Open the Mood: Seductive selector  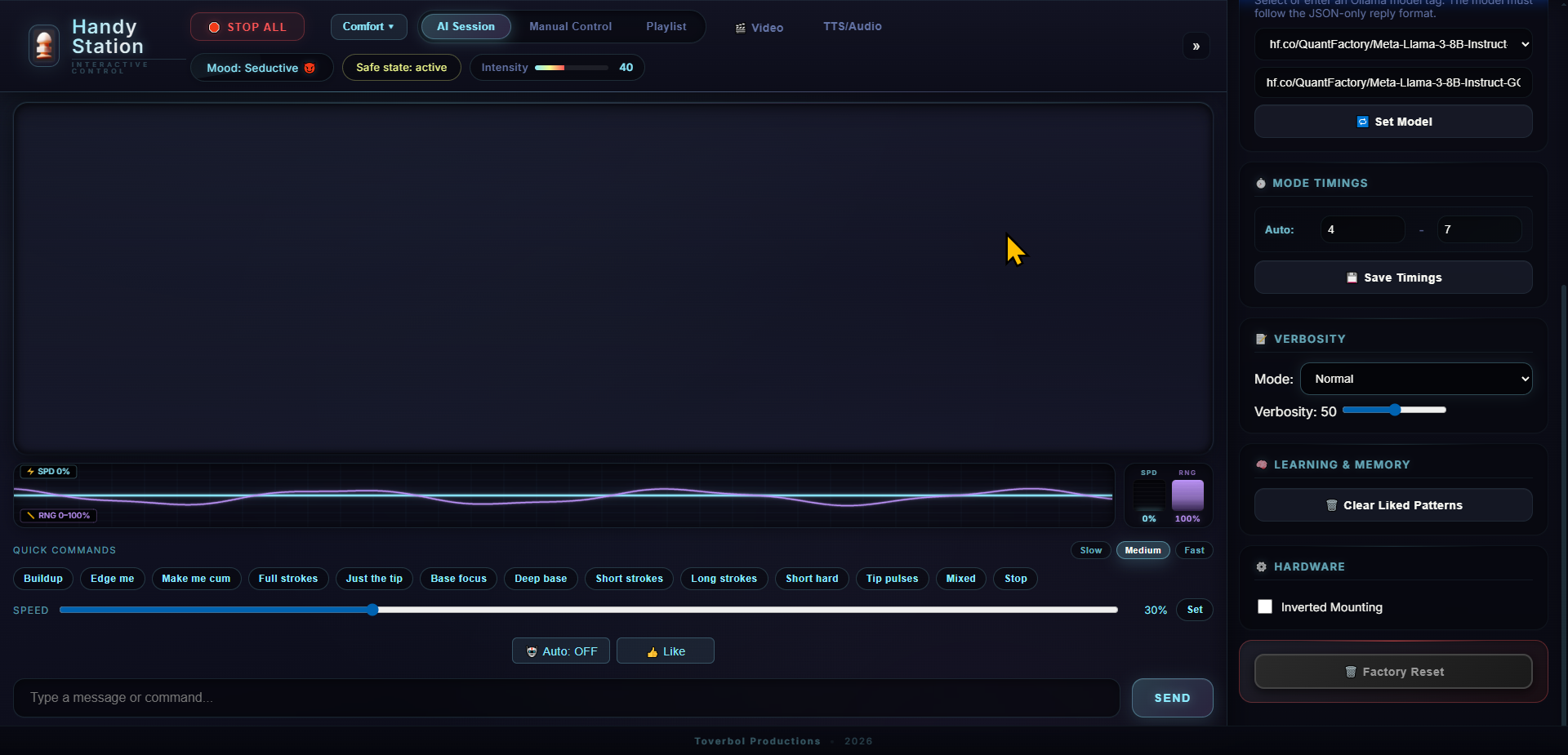click(x=261, y=68)
